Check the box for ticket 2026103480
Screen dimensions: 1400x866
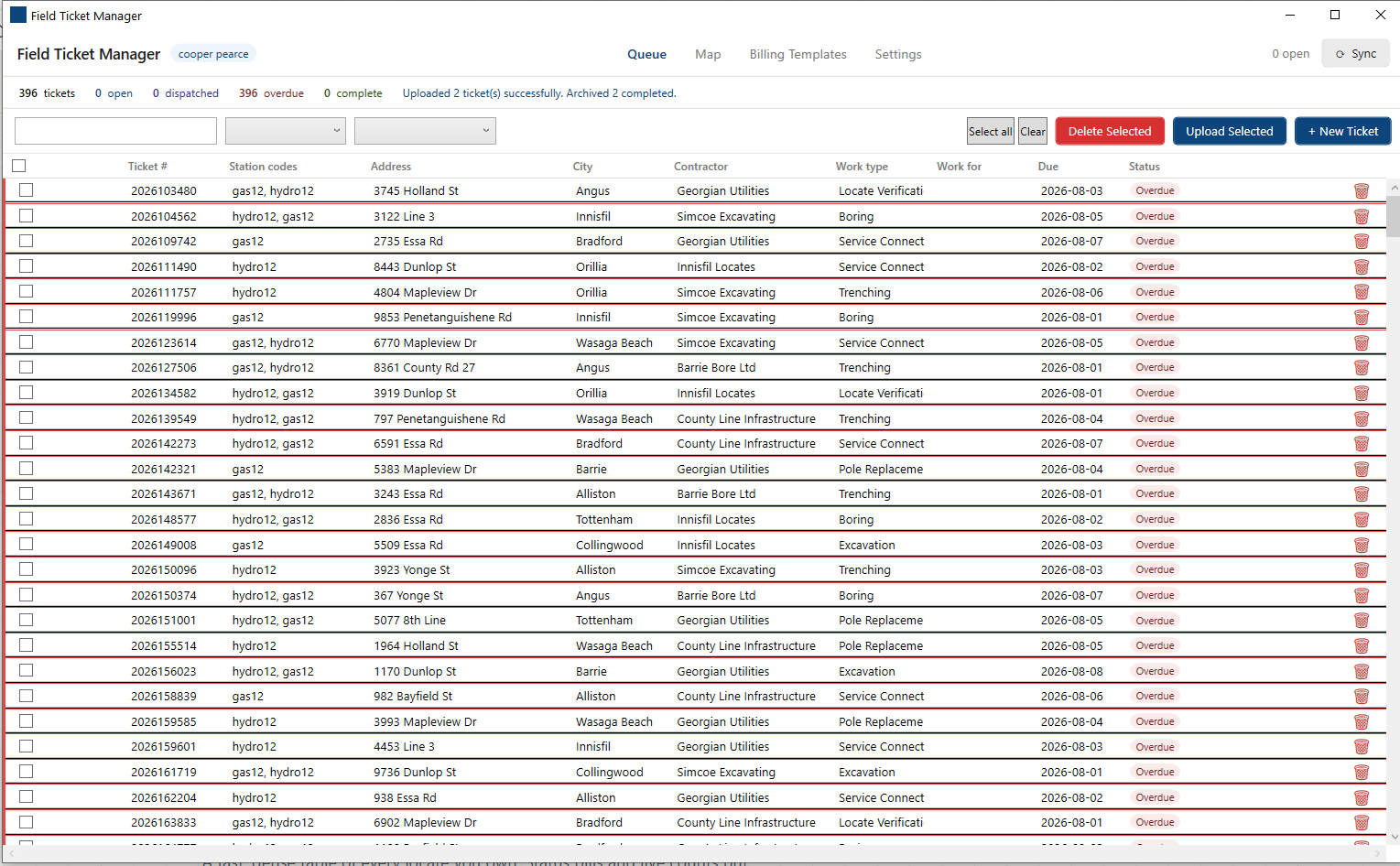pyautogui.click(x=26, y=189)
